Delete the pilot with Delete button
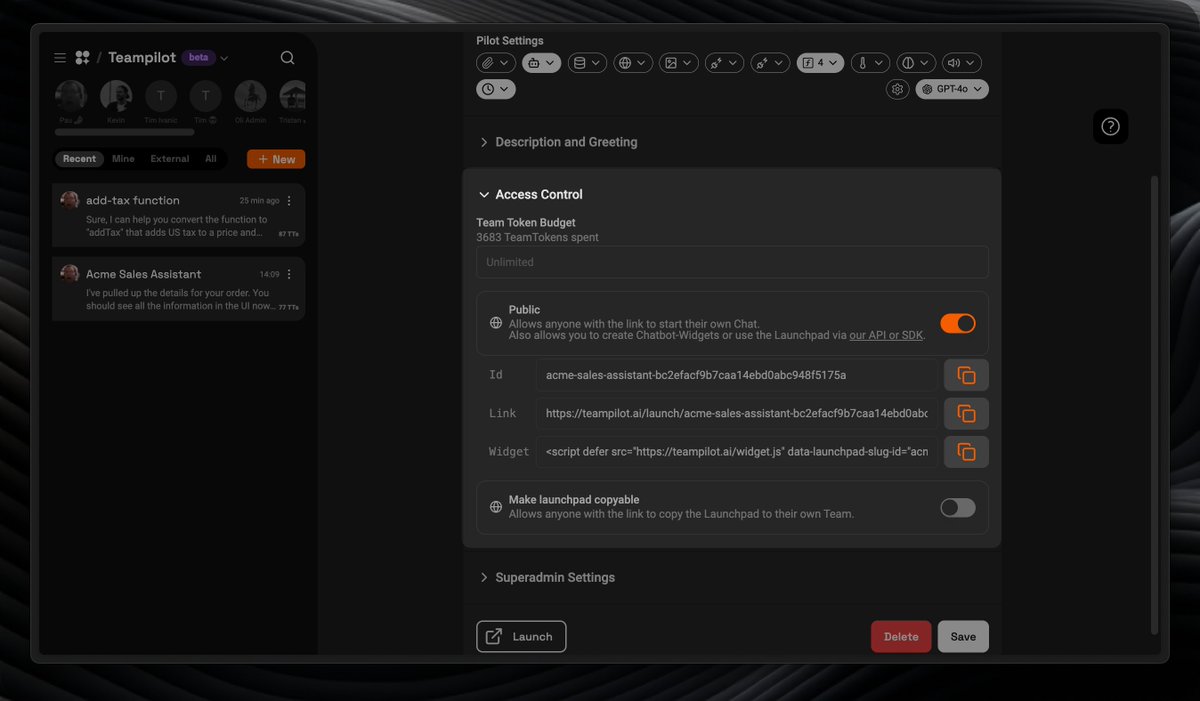Image resolution: width=1200 pixels, height=701 pixels. pos(901,637)
